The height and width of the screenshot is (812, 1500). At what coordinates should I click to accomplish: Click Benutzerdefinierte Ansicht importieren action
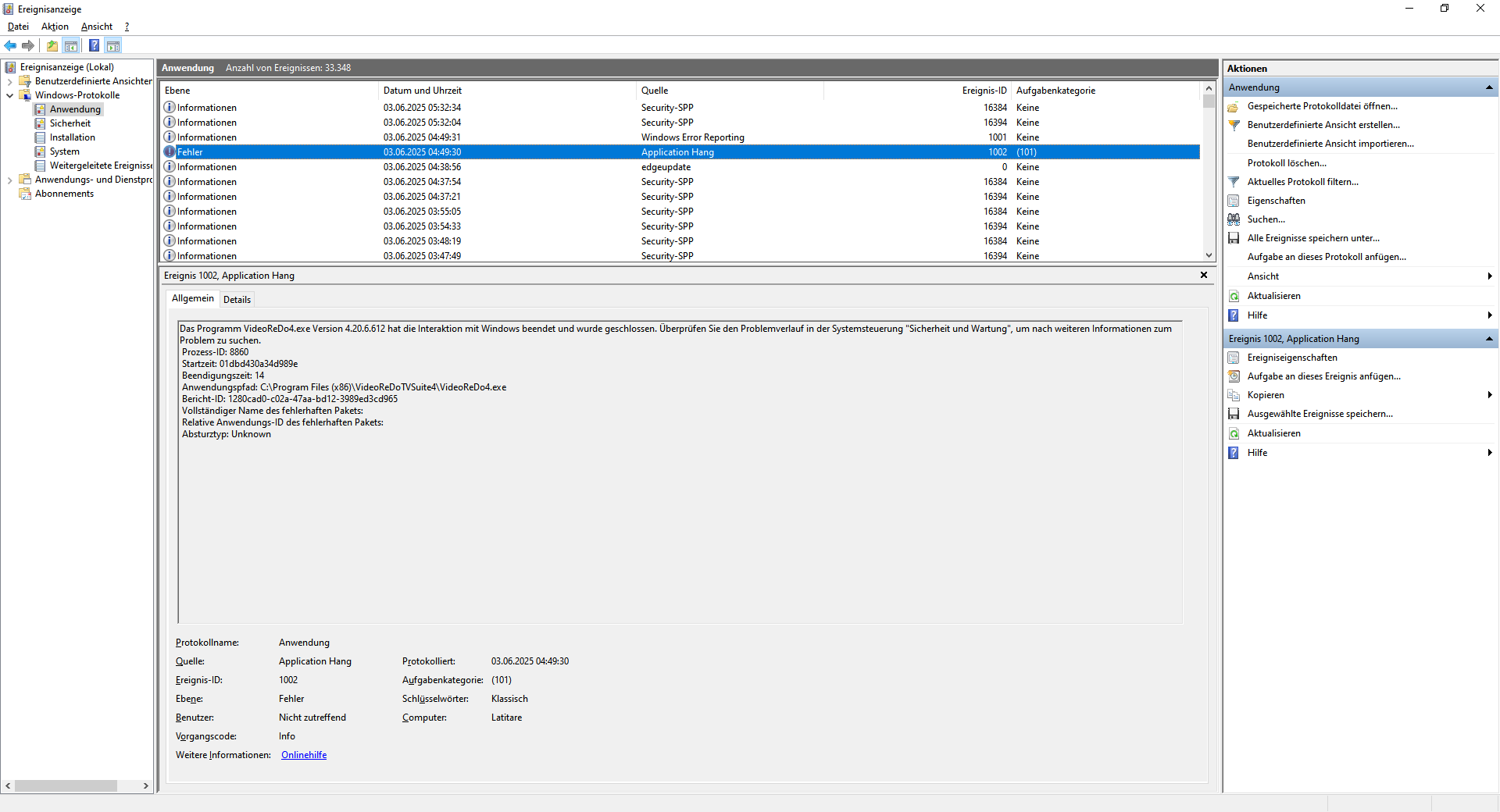tap(1330, 144)
